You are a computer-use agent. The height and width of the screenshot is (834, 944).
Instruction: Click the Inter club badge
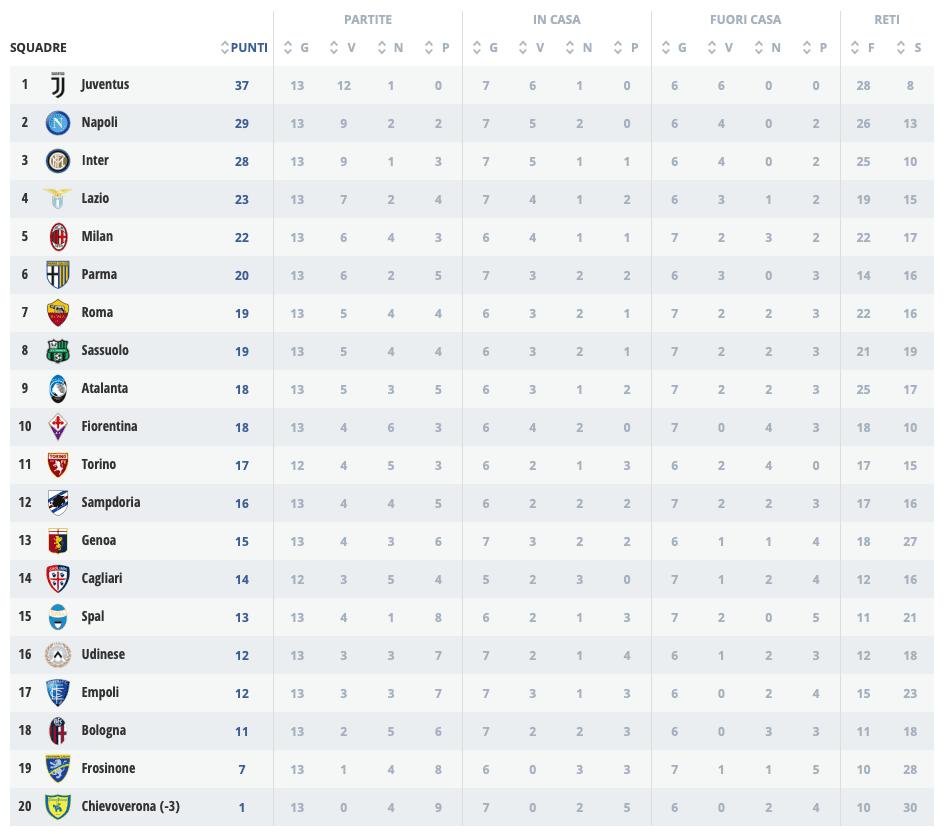point(57,161)
